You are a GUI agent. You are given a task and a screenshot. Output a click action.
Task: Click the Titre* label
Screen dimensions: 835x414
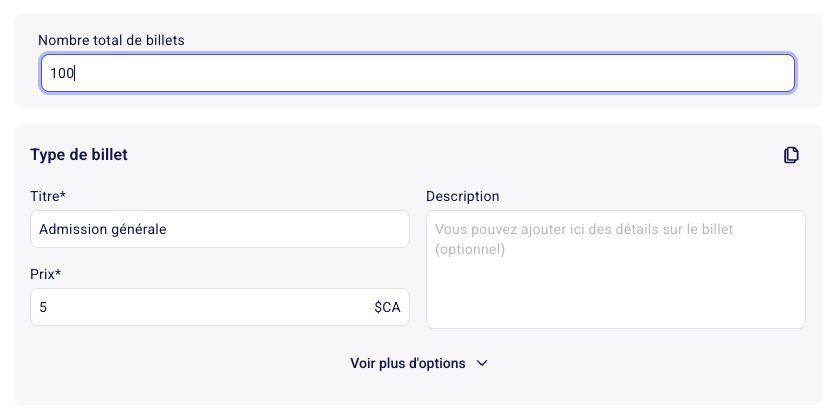[x=48, y=197]
